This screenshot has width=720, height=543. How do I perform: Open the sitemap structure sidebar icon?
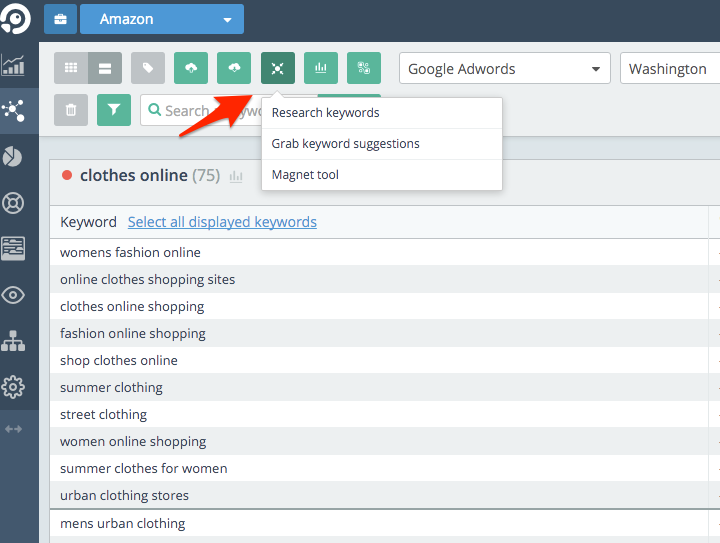[x=13, y=341]
